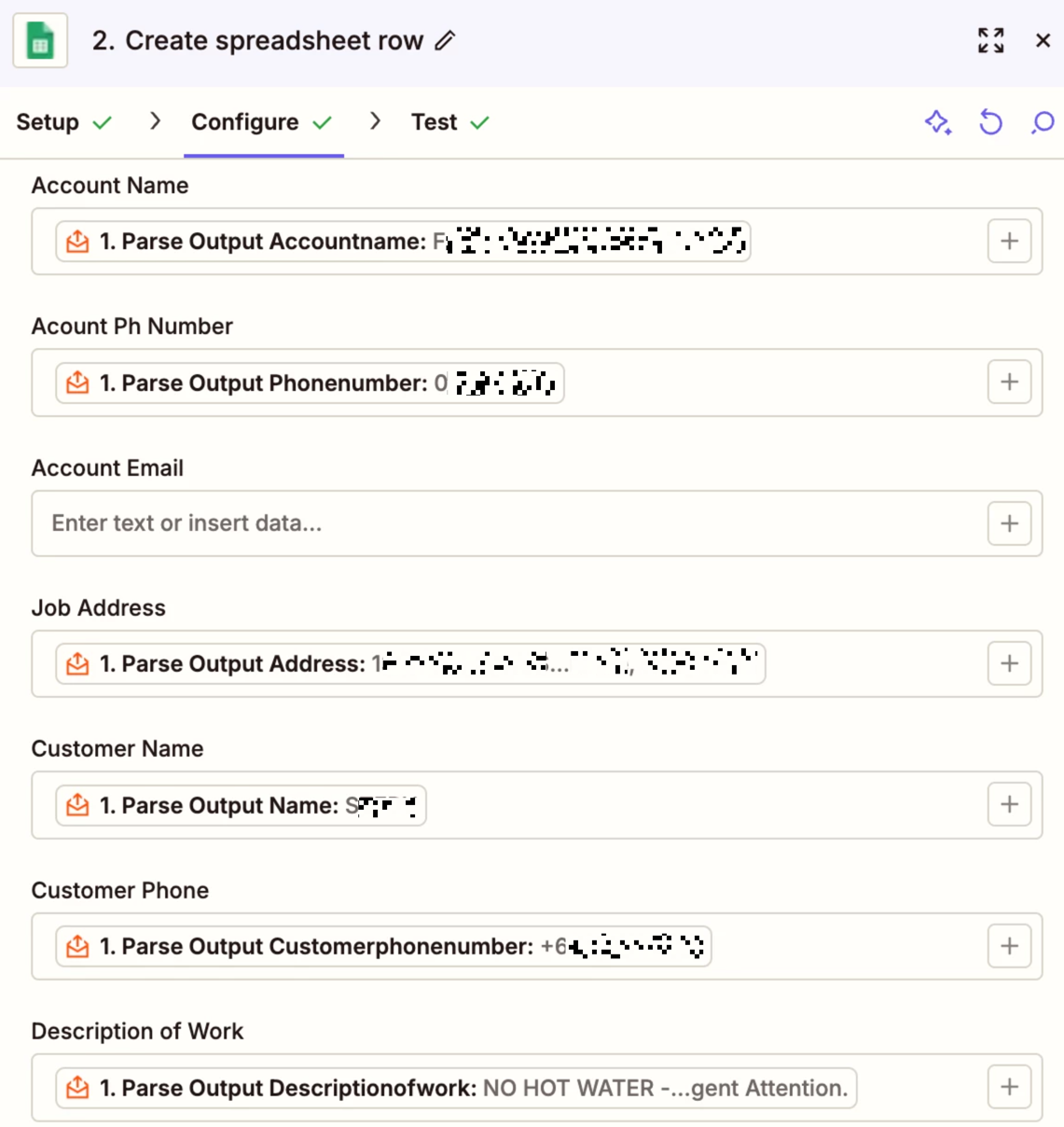Screen dimensions: 1064x1127
Task: Insert data into Acount Ph Number field
Action: pos(1009,383)
